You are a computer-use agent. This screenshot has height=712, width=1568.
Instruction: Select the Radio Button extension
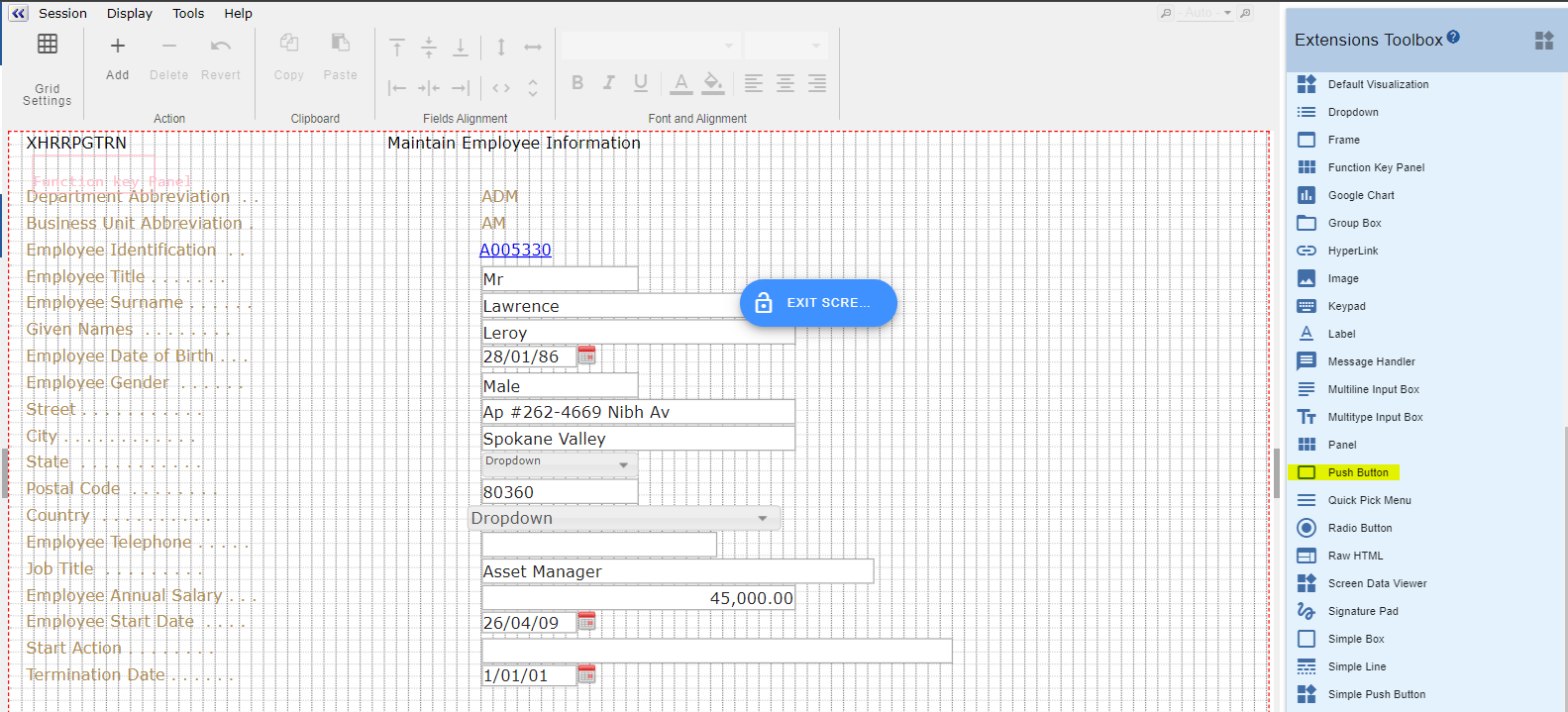[x=1359, y=528]
